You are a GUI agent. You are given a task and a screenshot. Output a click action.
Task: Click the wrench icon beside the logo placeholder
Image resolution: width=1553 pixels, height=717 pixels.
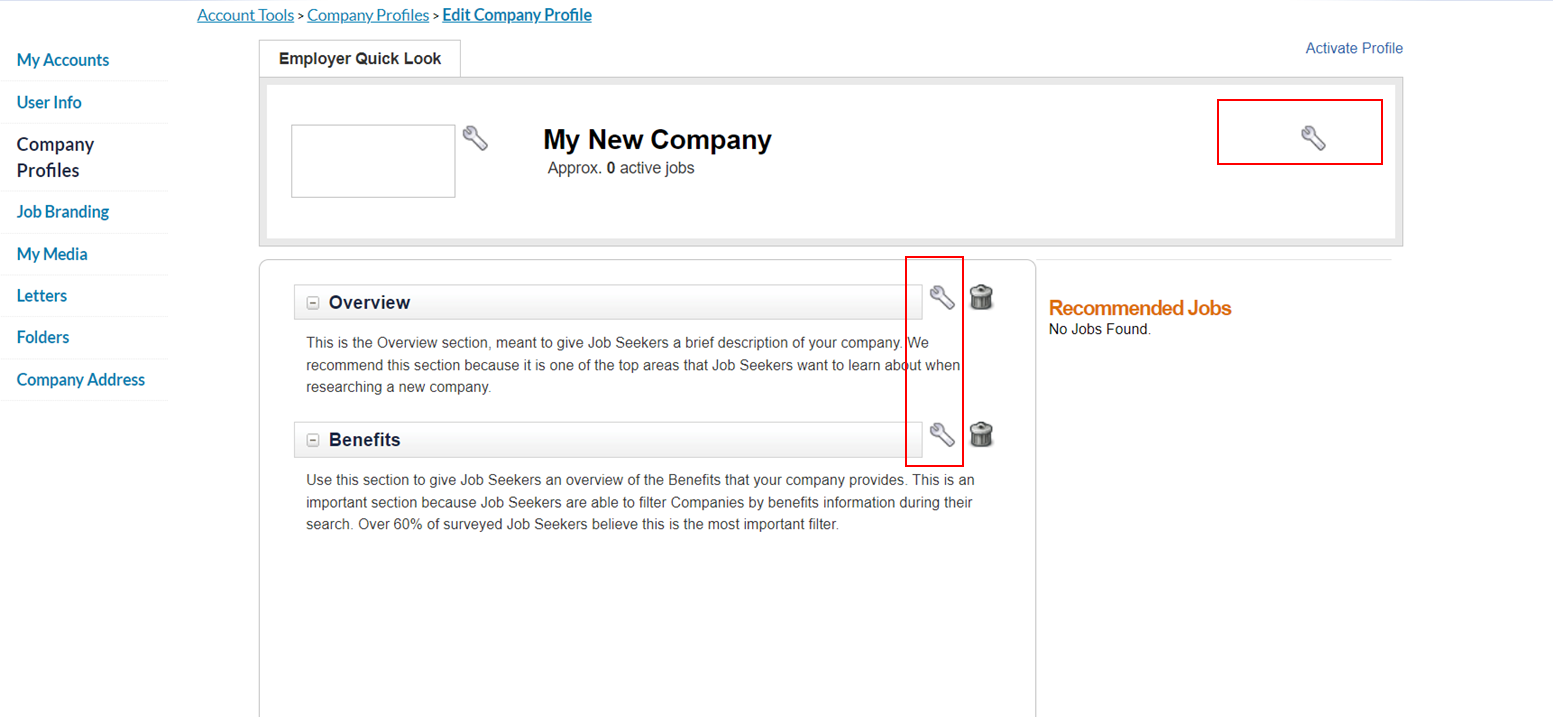[476, 138]
